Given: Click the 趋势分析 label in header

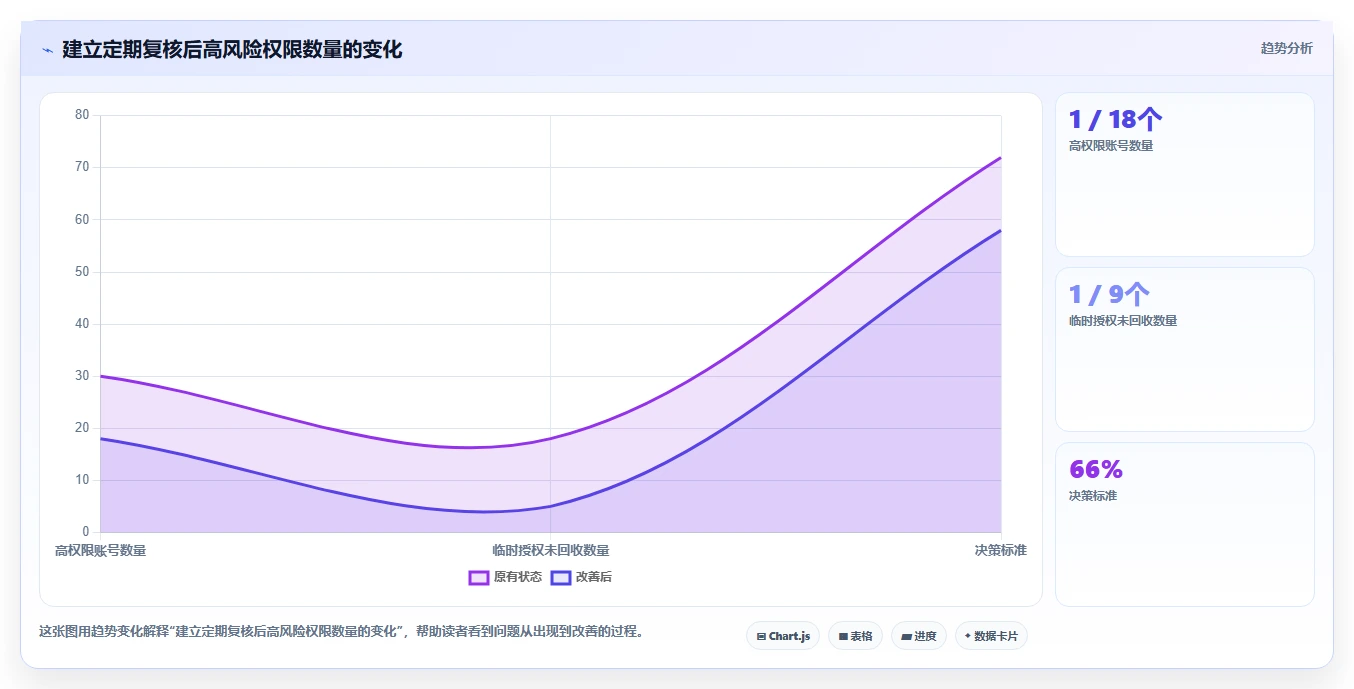Looking at the screenshot, I should [x=1286, y=48].
